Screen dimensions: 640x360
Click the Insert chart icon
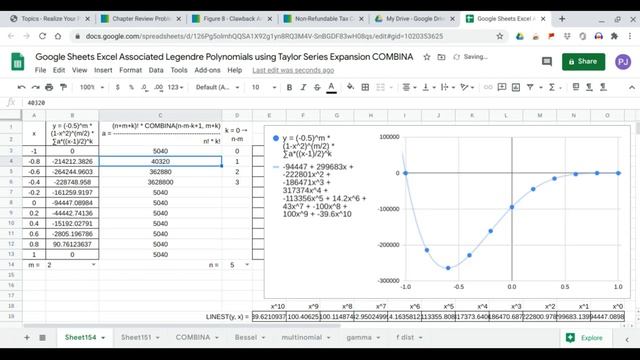[516, 87]
